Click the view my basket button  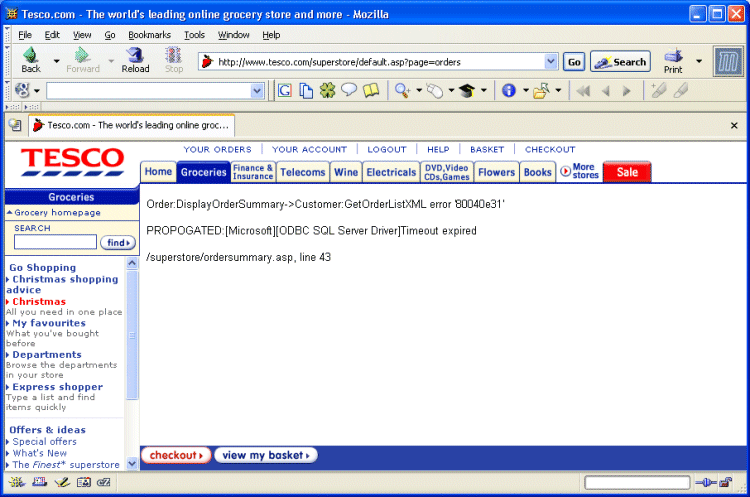(265, 455)
